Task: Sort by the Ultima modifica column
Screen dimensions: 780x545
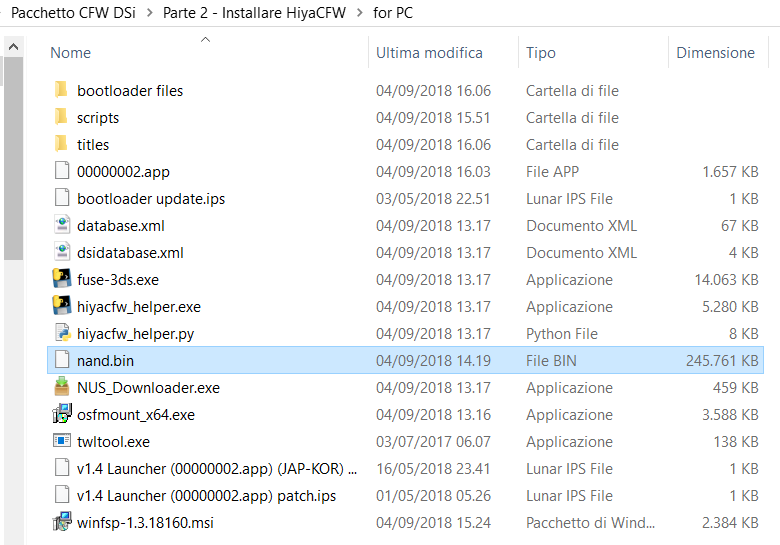Action: (x=429, y=53)
